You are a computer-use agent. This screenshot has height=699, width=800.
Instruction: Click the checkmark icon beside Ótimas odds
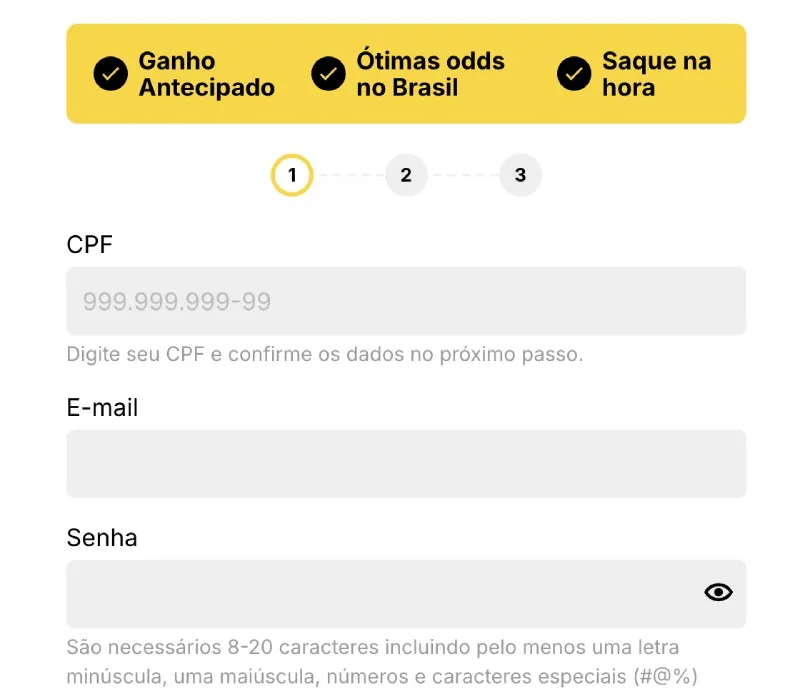pyautogui.click(x=328, y=74)
